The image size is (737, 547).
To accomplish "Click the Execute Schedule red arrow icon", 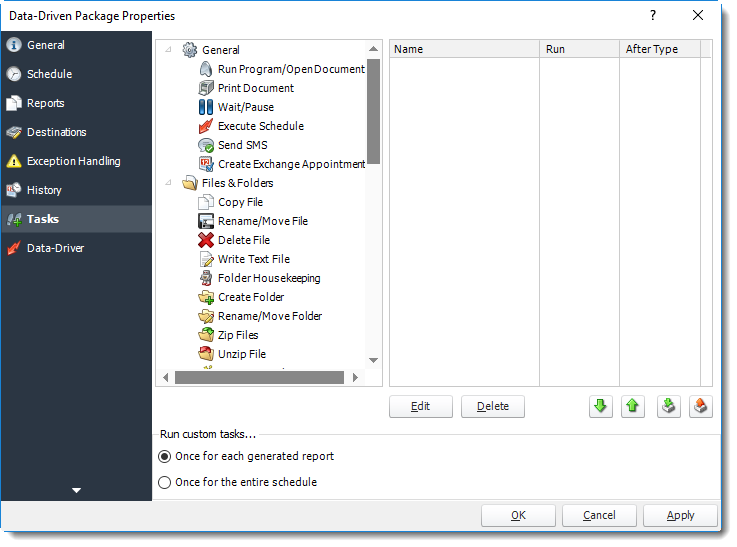I will coord(205,126).
